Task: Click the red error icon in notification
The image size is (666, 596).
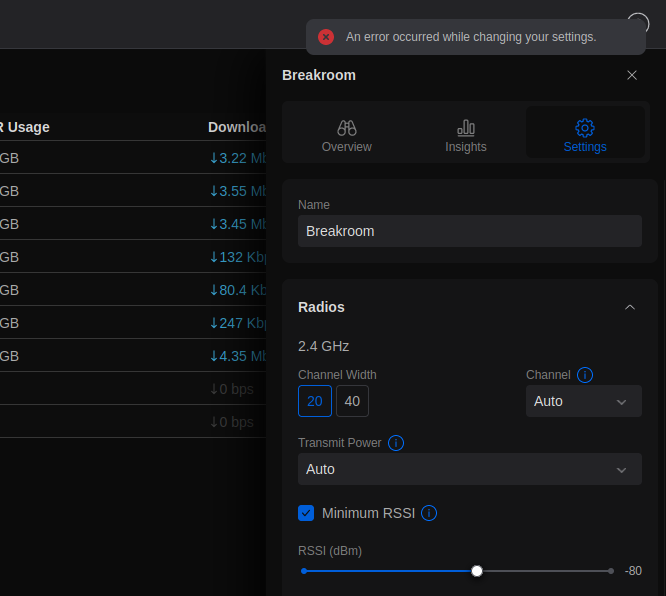Action: click(x=326, y=37)
